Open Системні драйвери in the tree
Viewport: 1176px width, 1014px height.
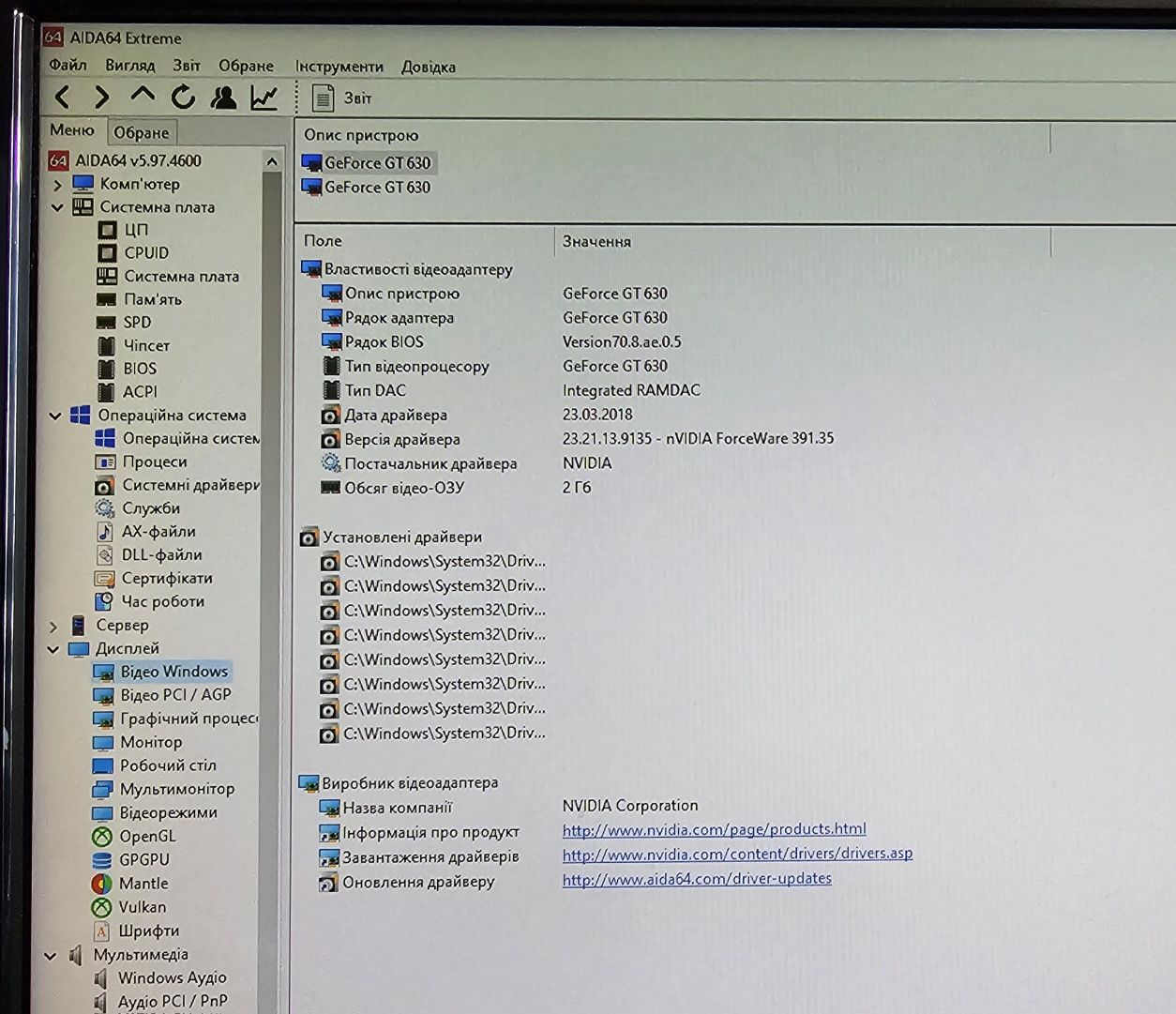(190, 485)
